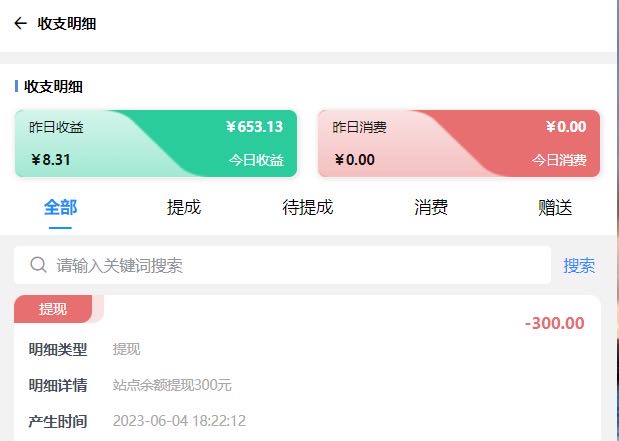
Task: Click the ¥8.31 yesterday income amount
Action: 51,159
